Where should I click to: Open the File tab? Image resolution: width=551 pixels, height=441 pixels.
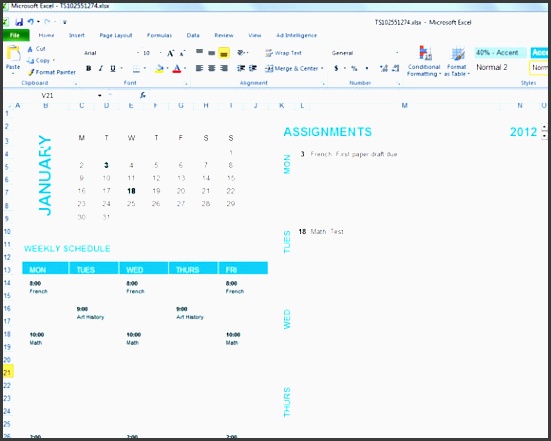[15, 35]
